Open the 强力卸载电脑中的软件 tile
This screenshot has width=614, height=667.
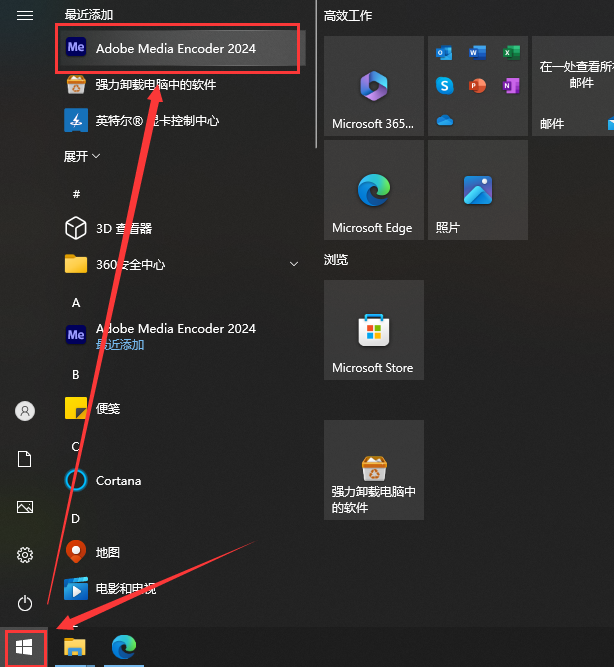[x=374, y=470]
